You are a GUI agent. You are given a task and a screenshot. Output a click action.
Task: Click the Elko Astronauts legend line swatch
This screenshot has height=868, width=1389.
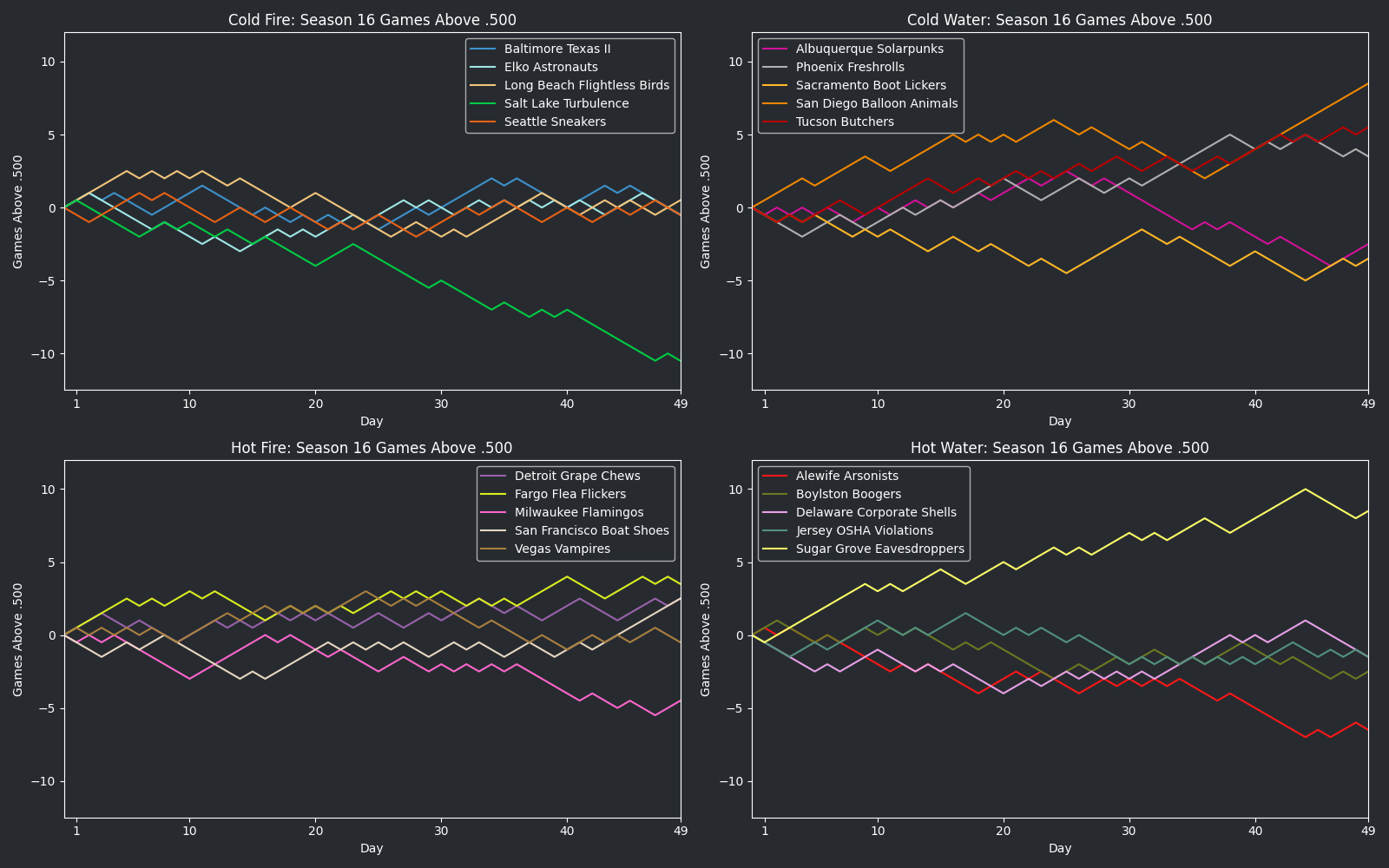coord(484,67)
